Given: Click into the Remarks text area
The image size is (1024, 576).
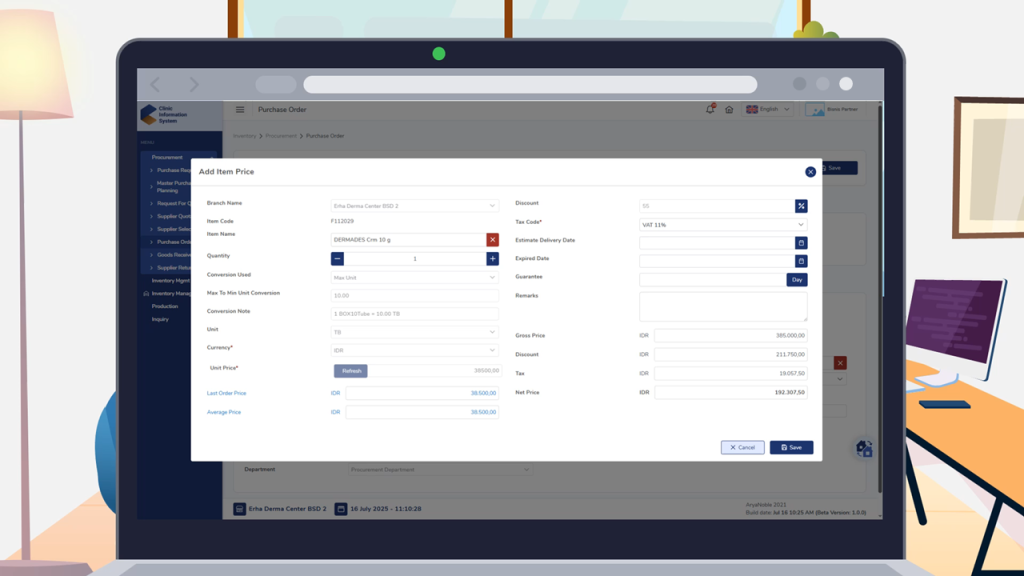Looking at the screenshot, I should coord(722,306).
